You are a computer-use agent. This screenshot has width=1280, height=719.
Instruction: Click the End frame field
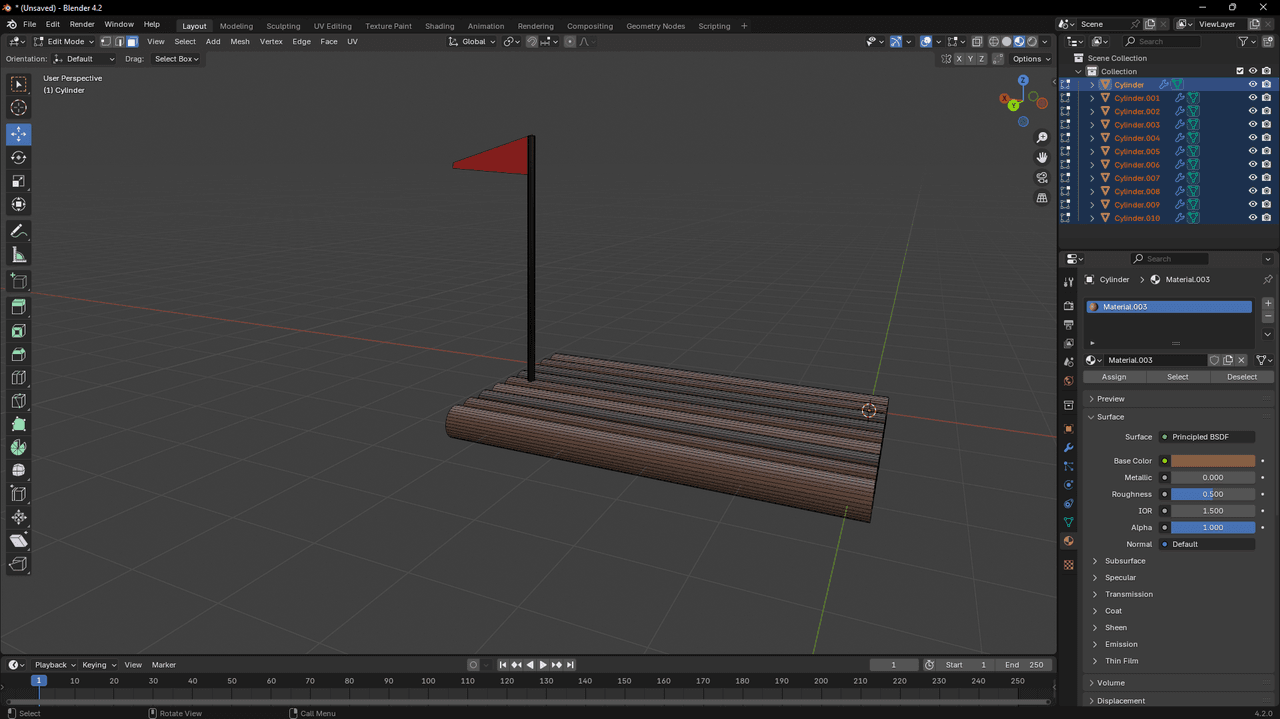[x=1024, y=665]
